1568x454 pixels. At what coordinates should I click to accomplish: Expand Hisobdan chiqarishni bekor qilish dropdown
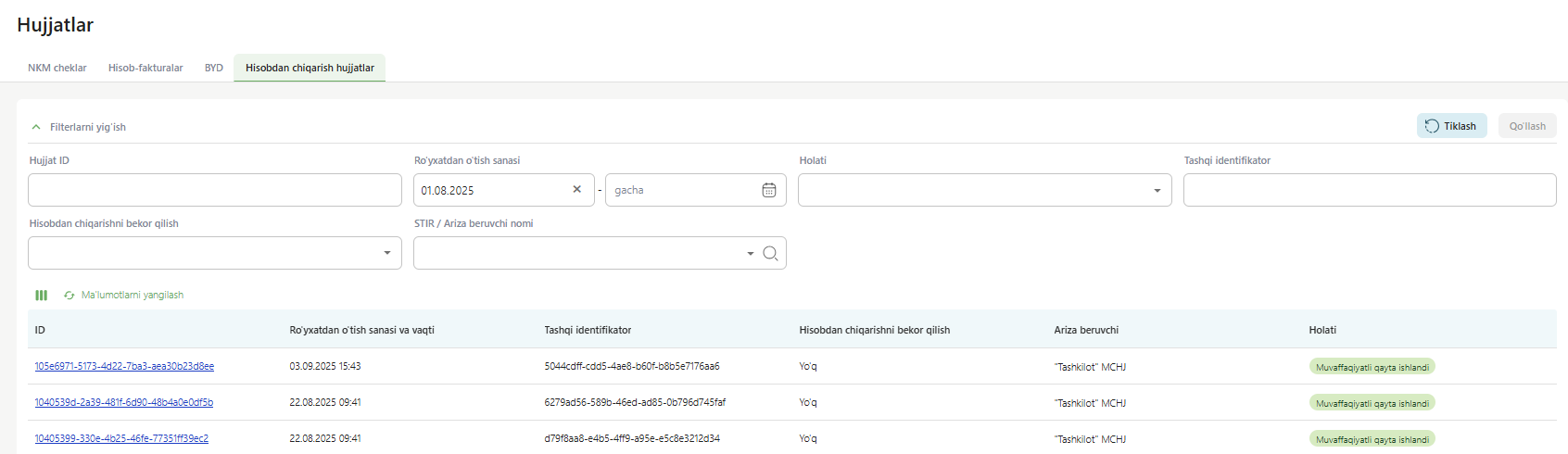386,253
